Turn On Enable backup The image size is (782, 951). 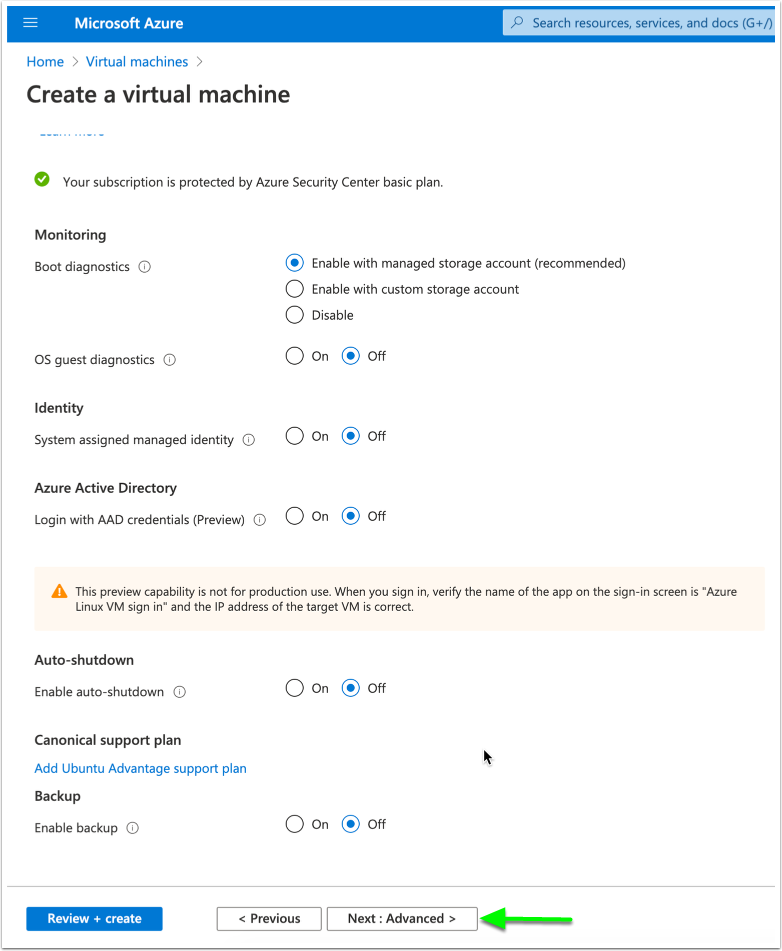294,824
